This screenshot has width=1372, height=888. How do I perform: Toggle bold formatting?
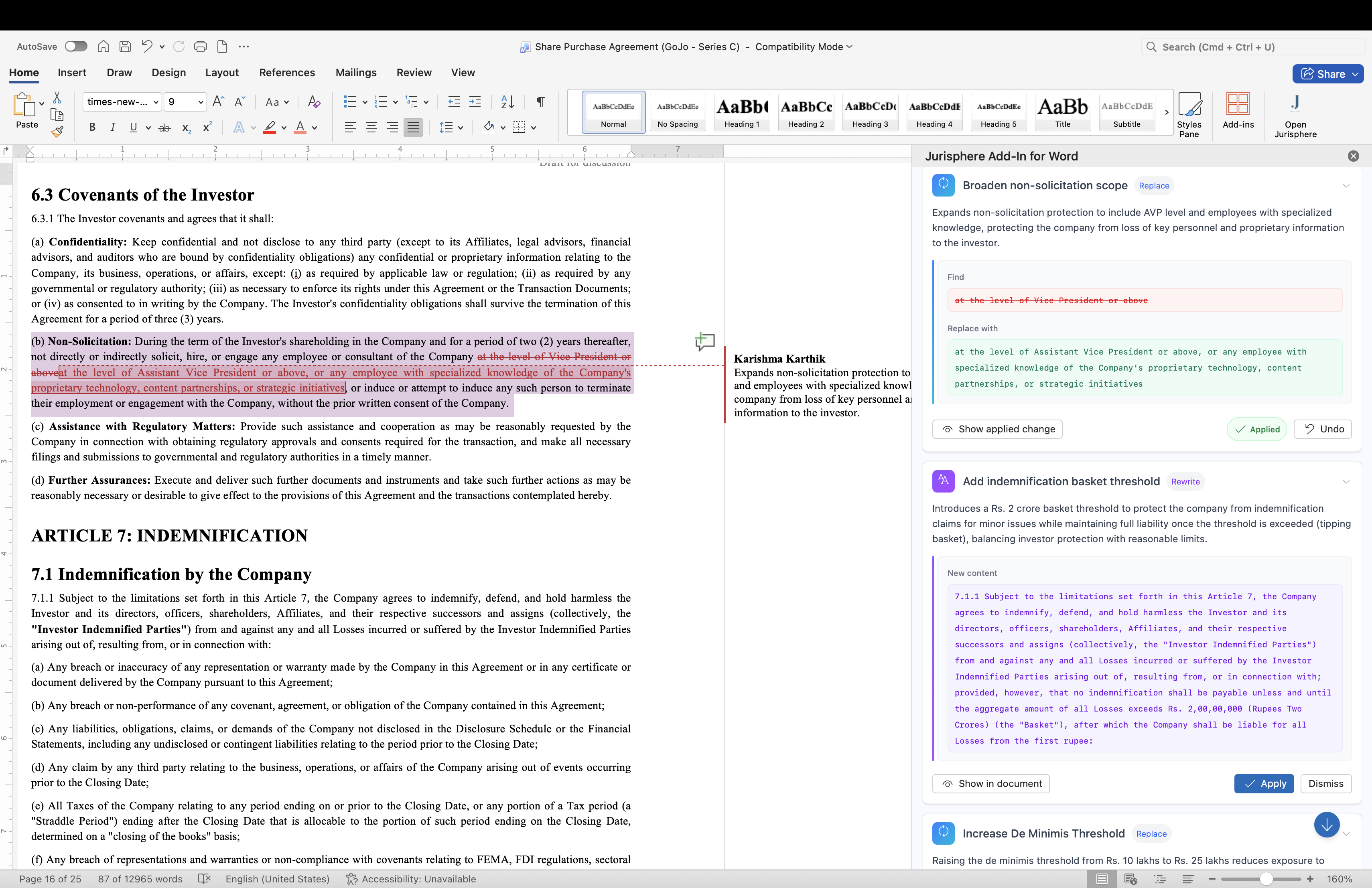(x=92, y=128)
